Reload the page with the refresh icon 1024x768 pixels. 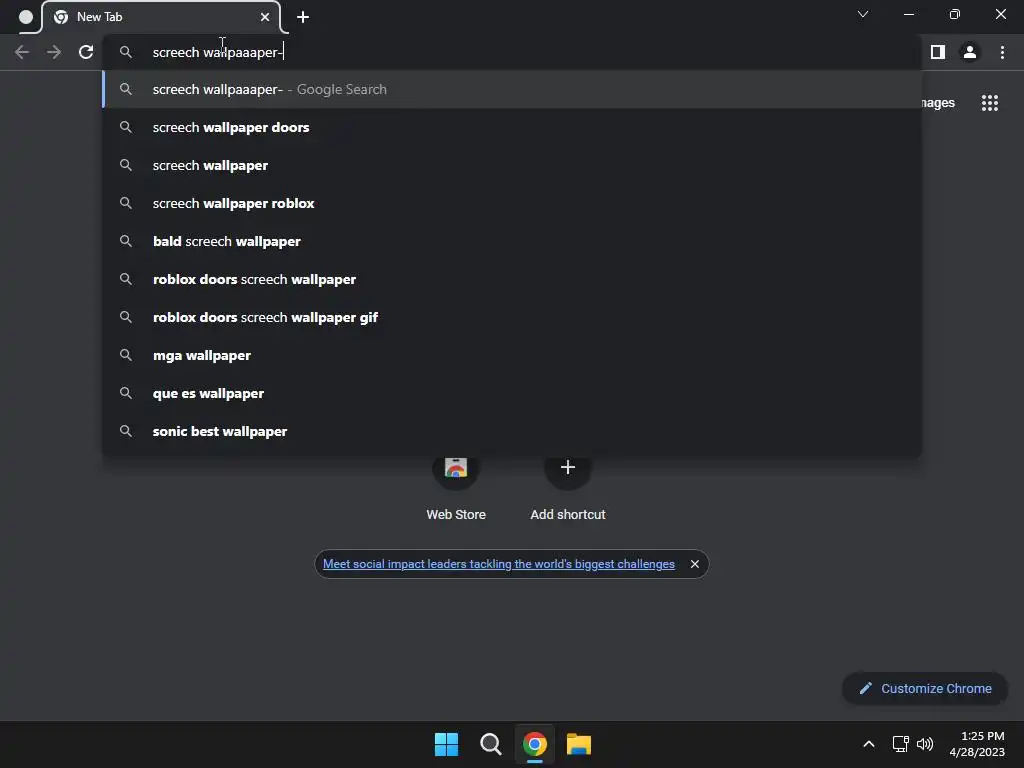point(86,52)
